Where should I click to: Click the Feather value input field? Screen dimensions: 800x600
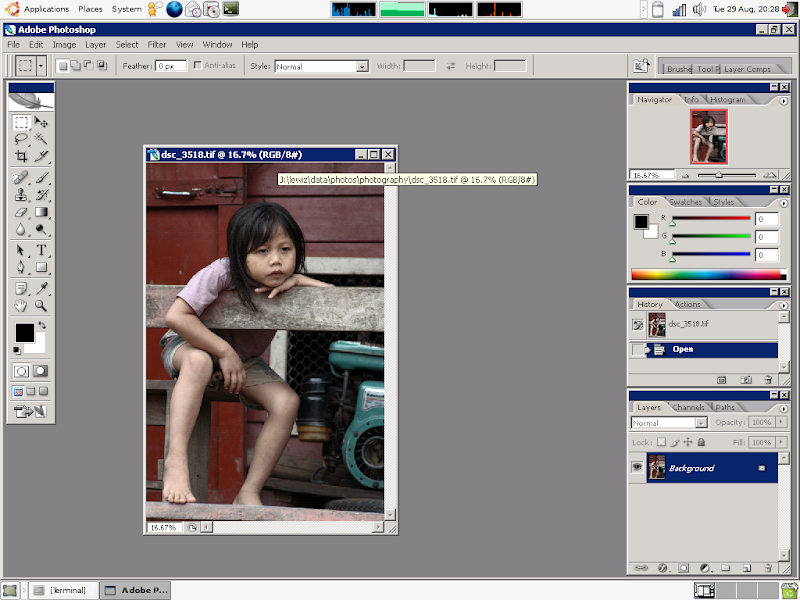pos(170,66)
